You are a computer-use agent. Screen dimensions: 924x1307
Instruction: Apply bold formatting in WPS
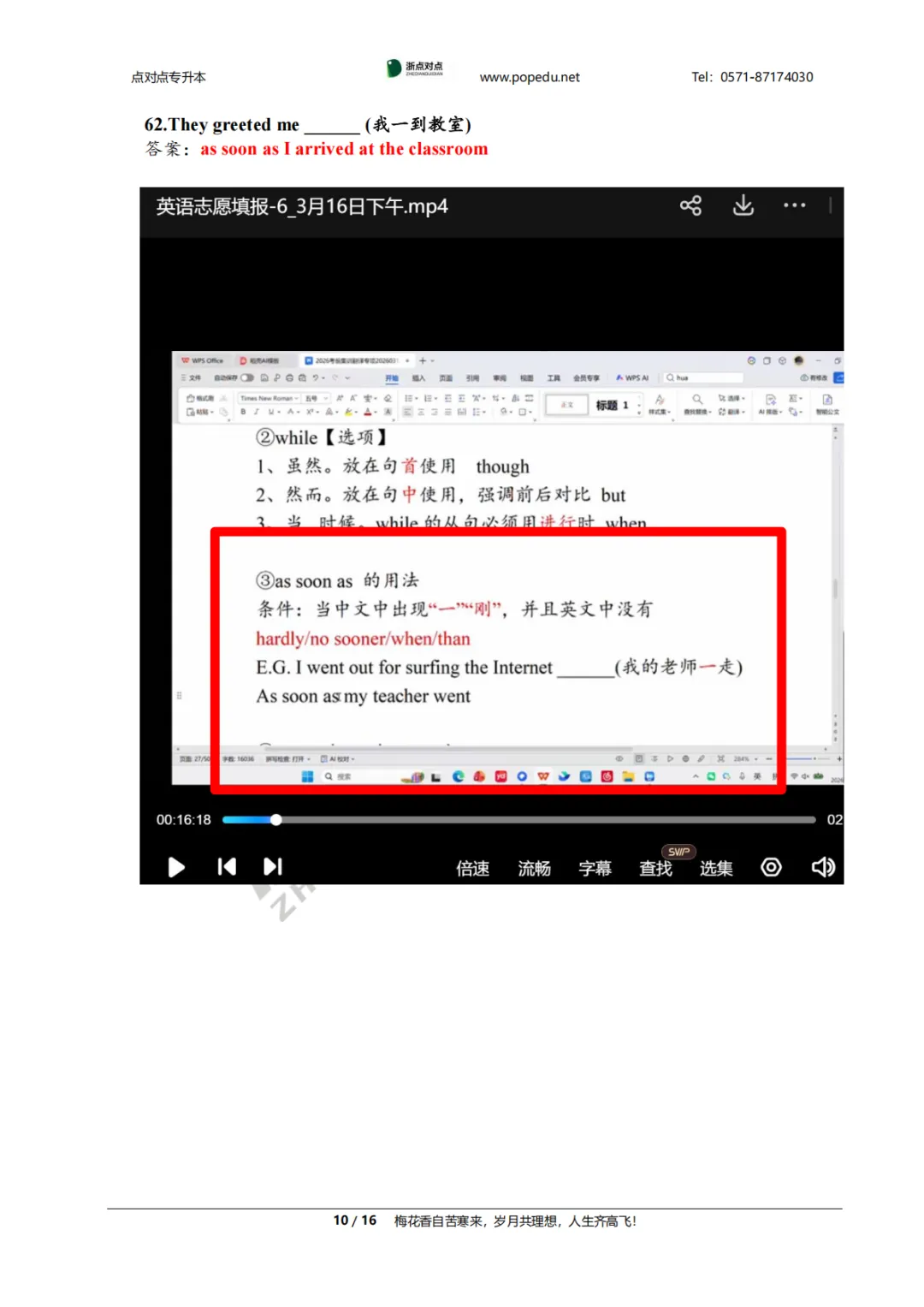click(x=243, y=412)
